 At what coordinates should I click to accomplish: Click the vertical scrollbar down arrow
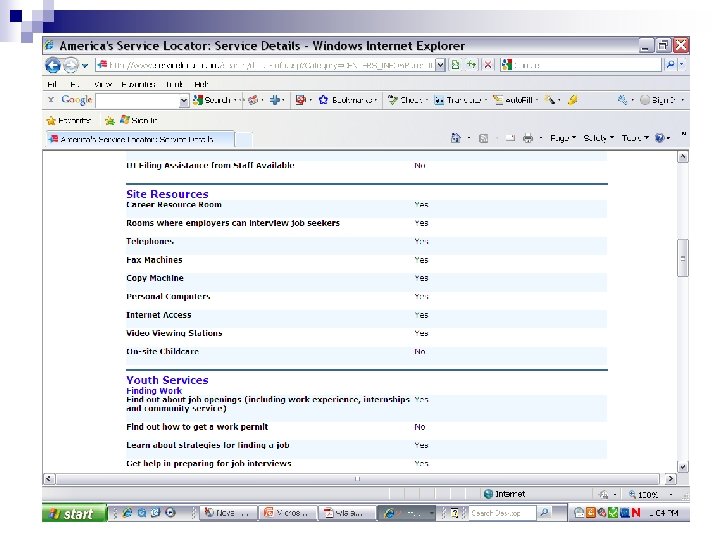(683, 467)
